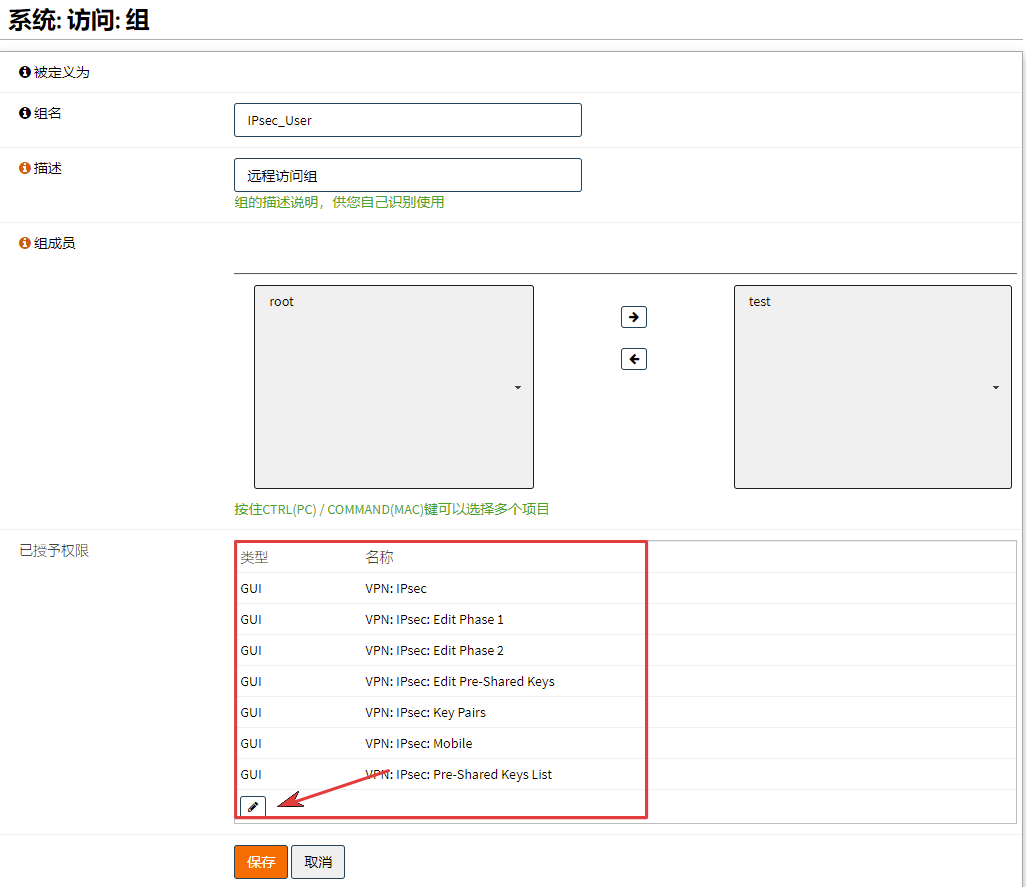
Task: Click info icon next to 描述
Action: coord(25,168)
